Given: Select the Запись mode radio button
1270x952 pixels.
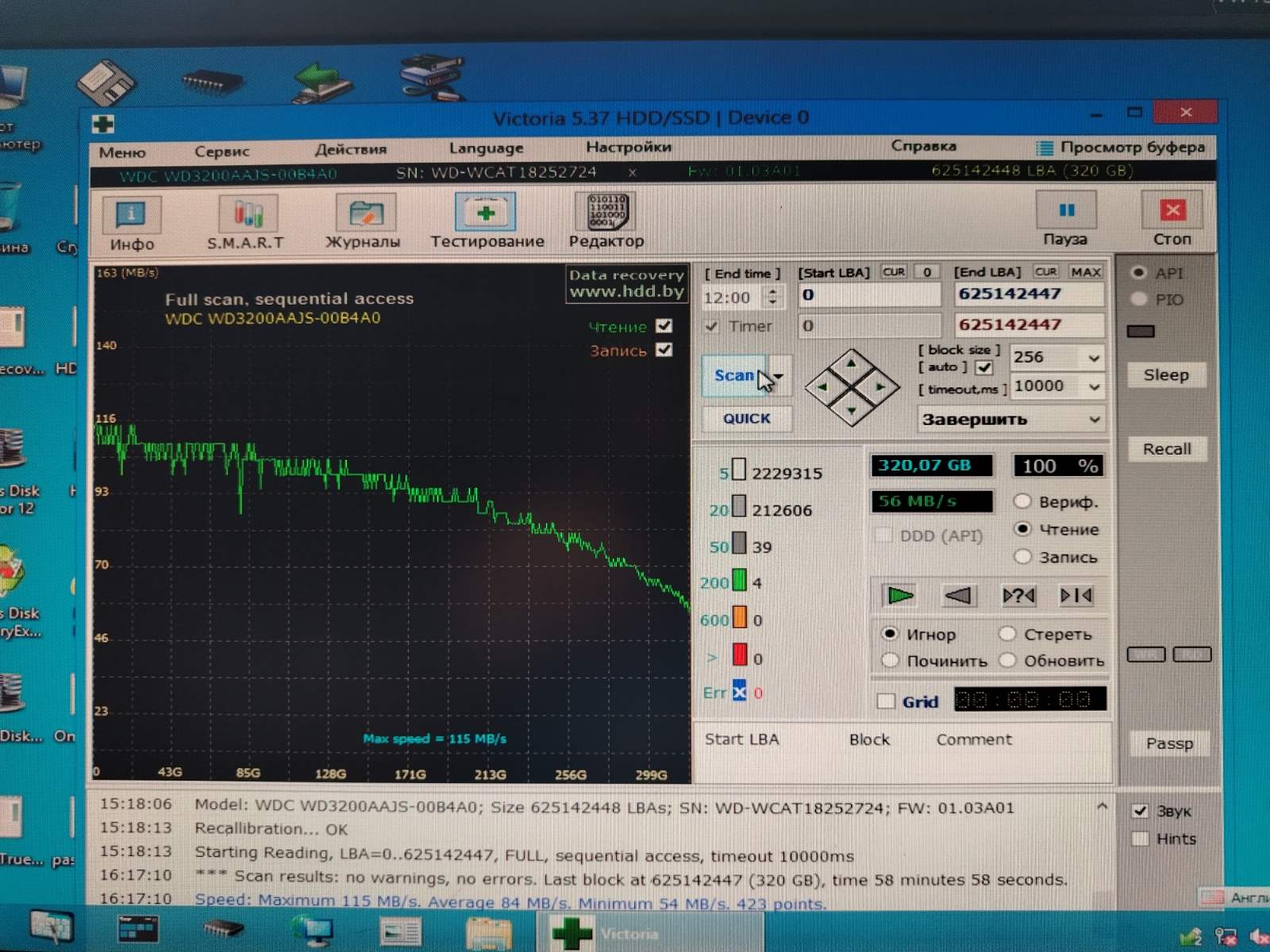Looking at the screenshot, I should coord(1022,556).
